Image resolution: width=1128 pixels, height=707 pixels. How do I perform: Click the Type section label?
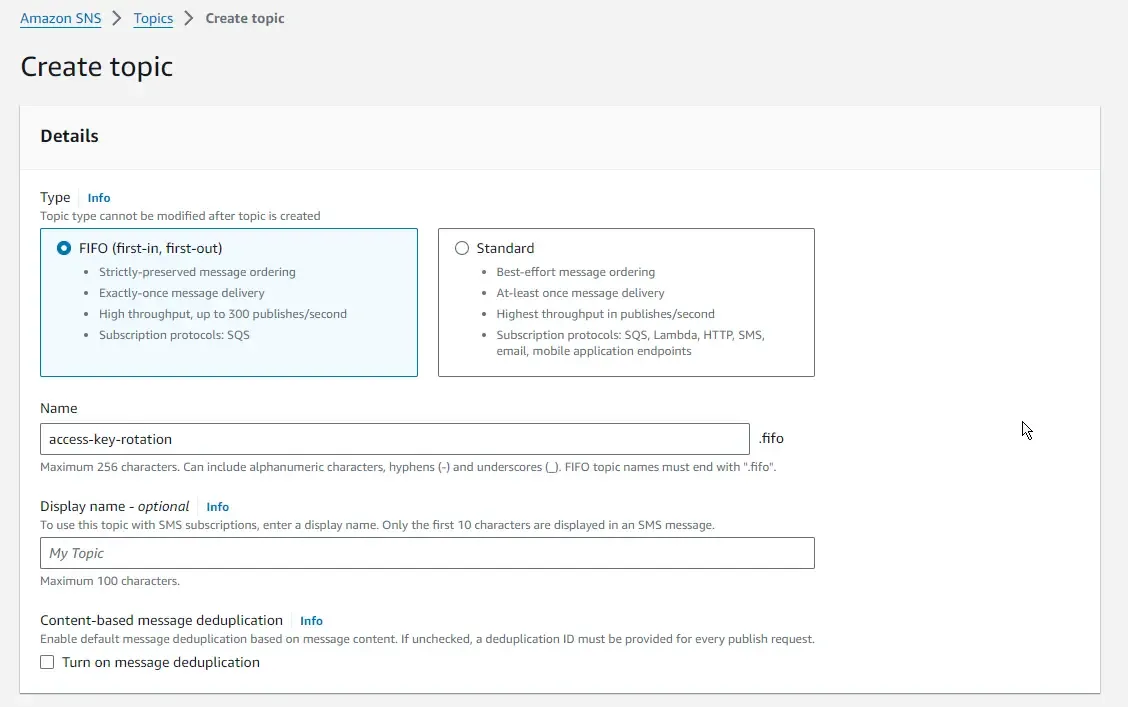[x=55, y=197]
